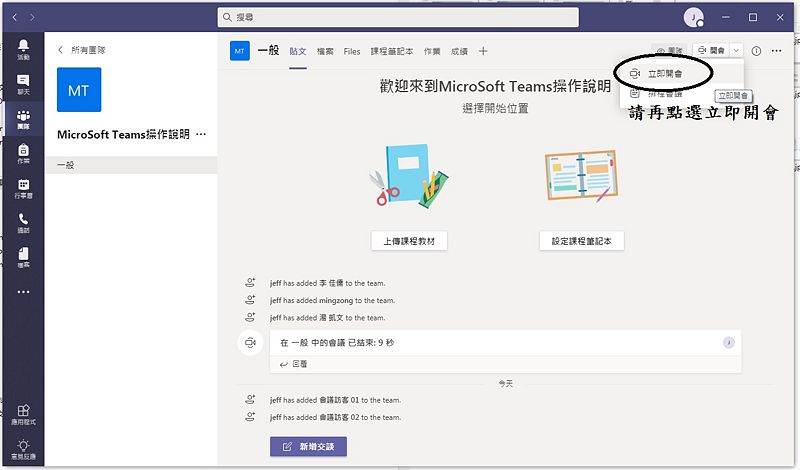
Task: Open the ended meeting message 在 一般 中的會議
Action: click(x=505, y=342)
